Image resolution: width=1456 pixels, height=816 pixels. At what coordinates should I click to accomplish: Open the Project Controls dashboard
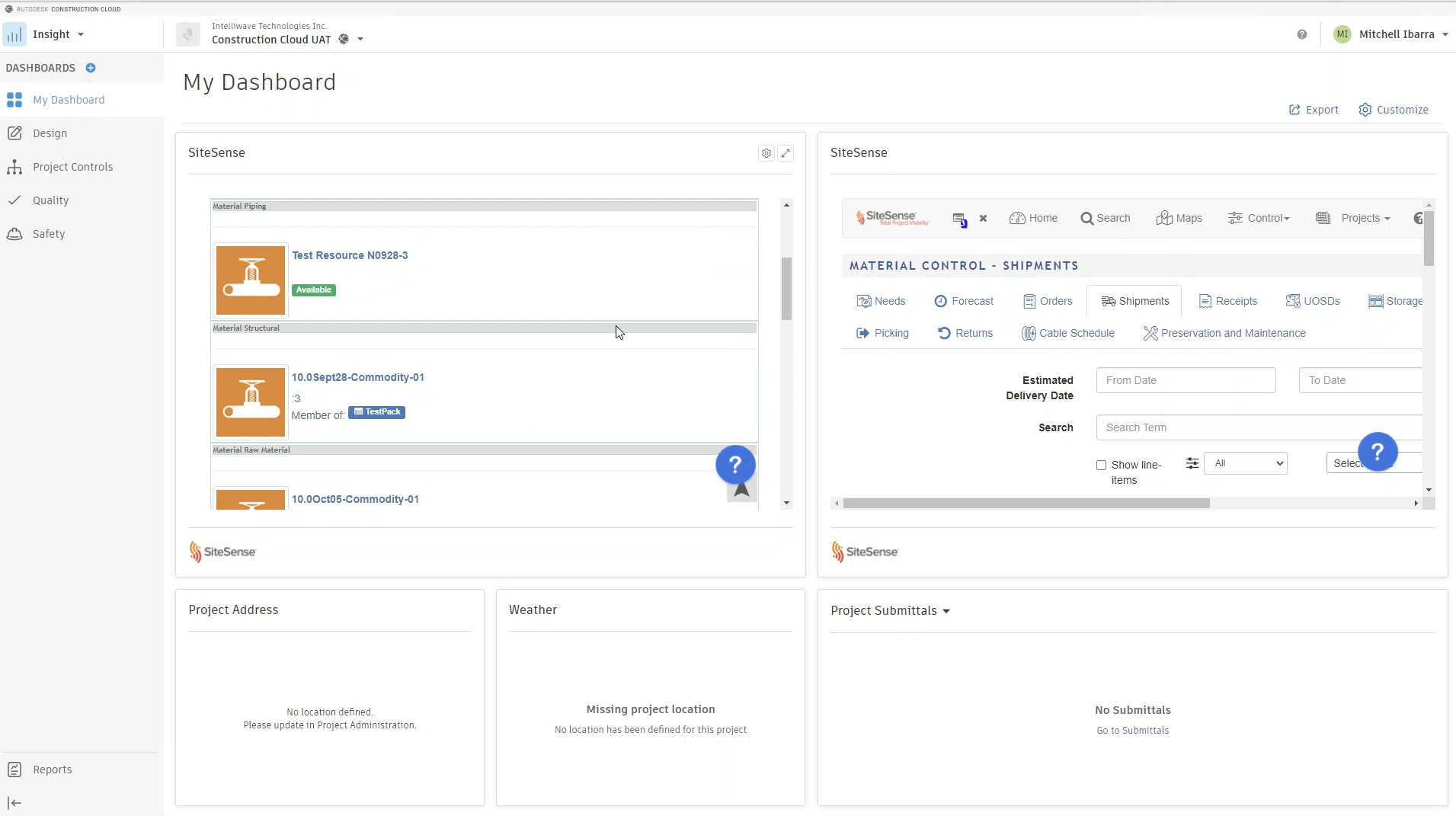point(82,167)
